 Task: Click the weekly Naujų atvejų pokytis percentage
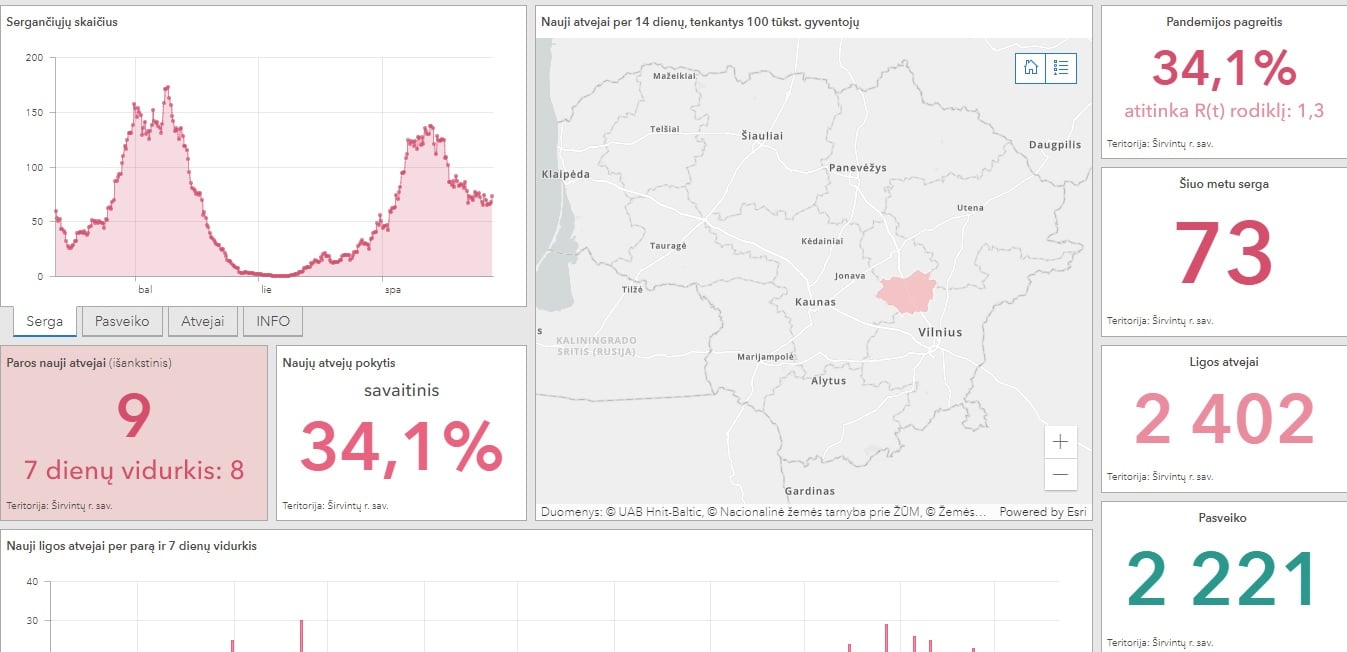click(401, 447)
